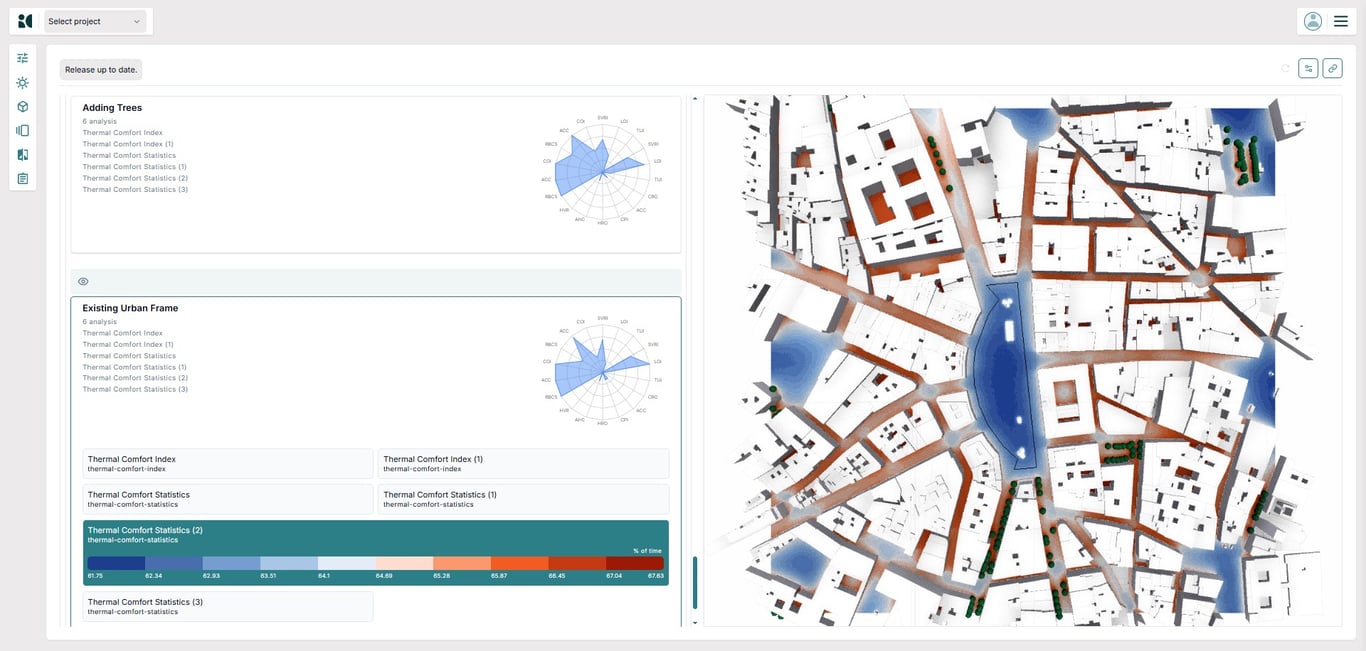1366x651 pixels.
Task: Click the blue central plaza on the map
Action: (x=1005, y=375)
